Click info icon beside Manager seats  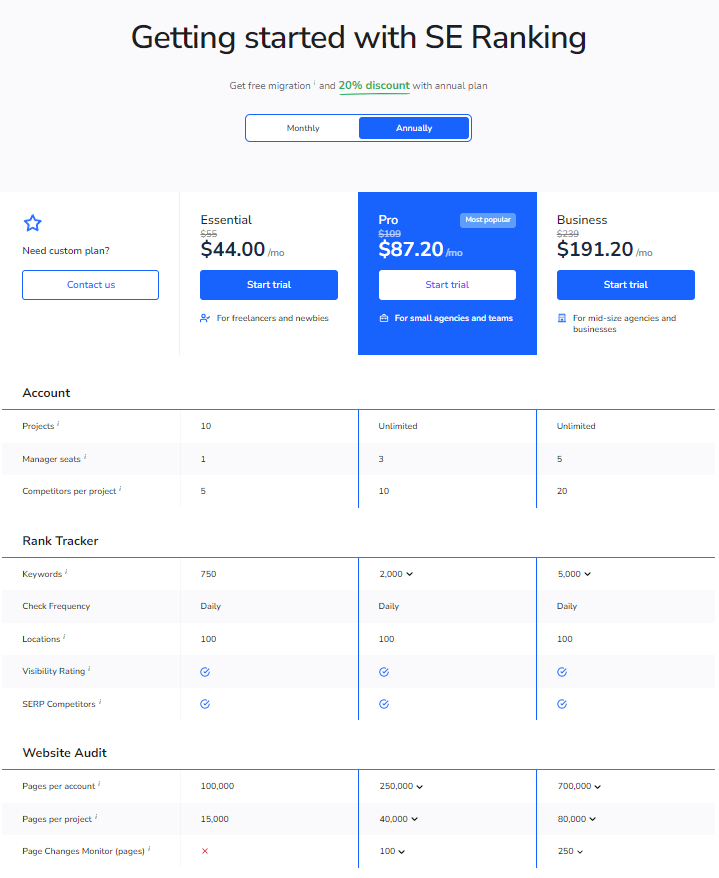[x=85, y=456]
